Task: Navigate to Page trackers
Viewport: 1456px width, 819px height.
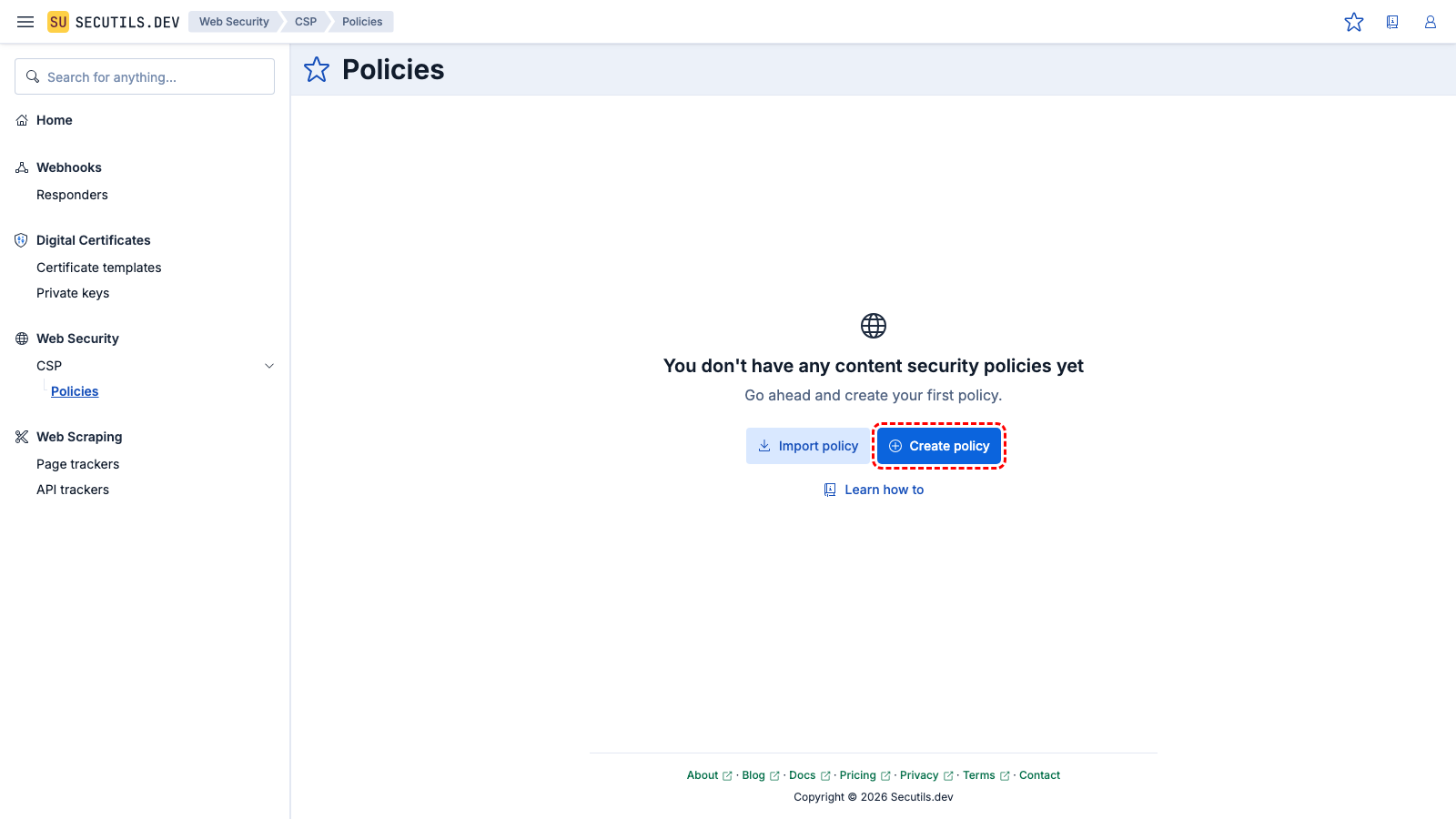Action: click(77, 464)
